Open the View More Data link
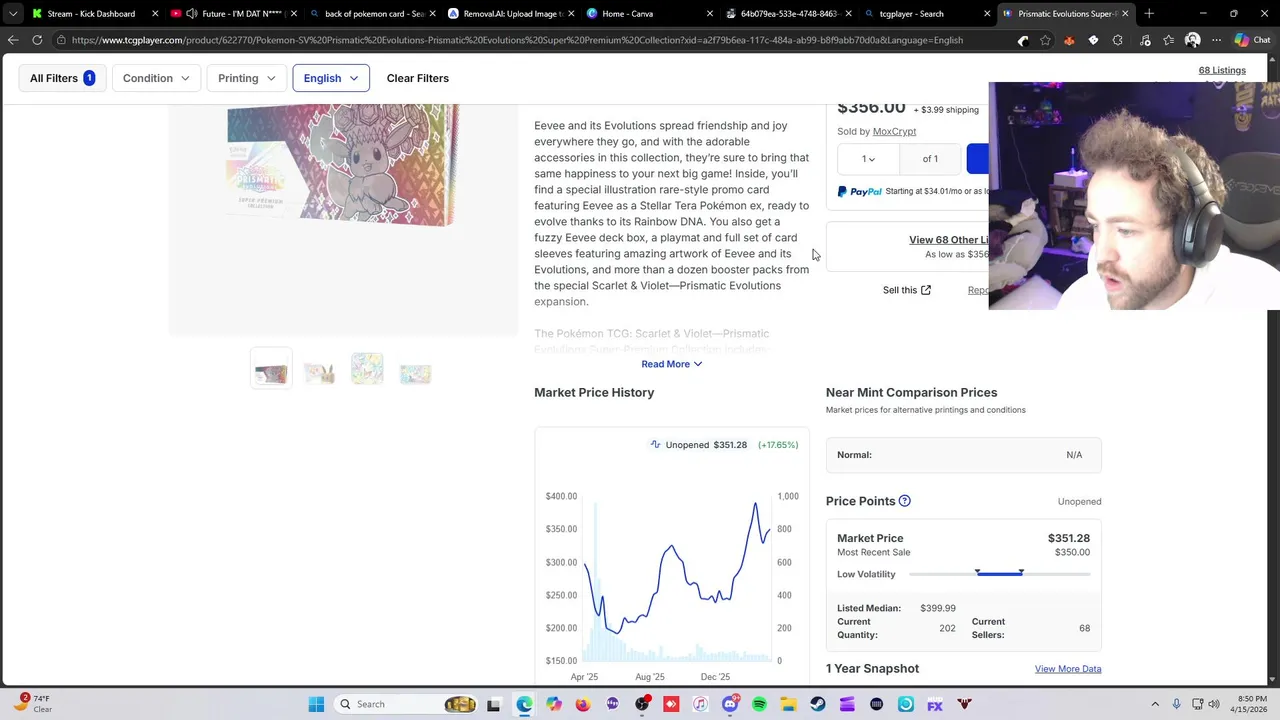This screenshot has width=1280, height=720. click(x=1068, y=669)
